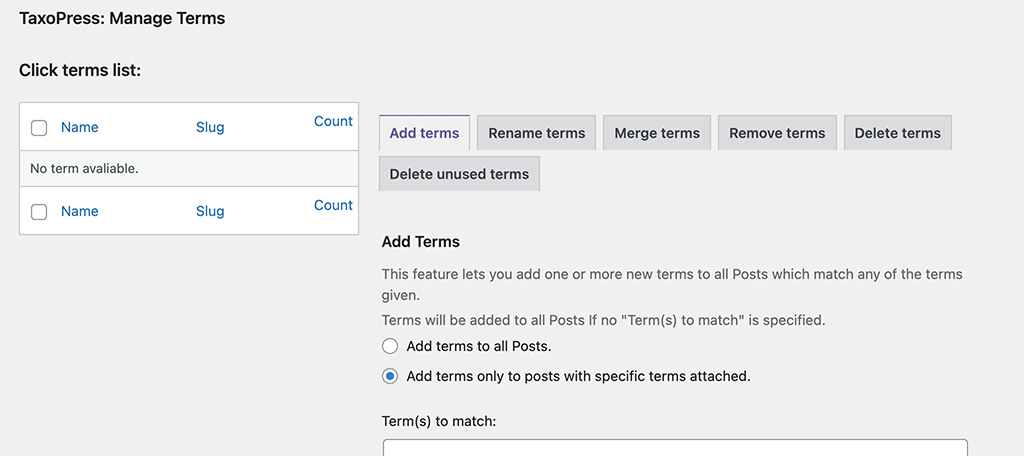Click Name link in the table footer
The width and height of the screenshot is (1024, 456).
[x=80, y=211]
